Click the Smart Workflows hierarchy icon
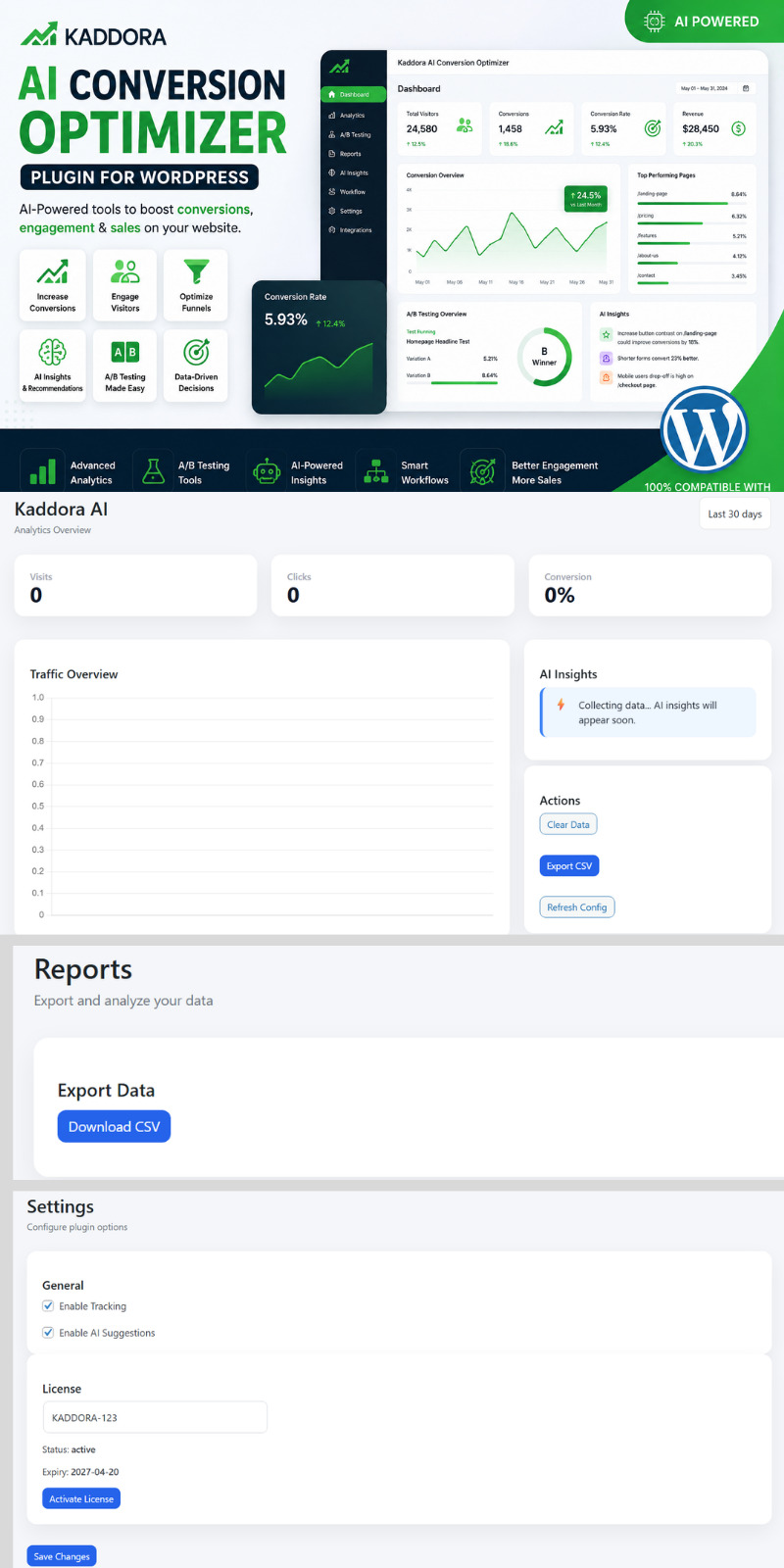The height and width of the screenshot is (1568, 784). click(x=376, y=472)
